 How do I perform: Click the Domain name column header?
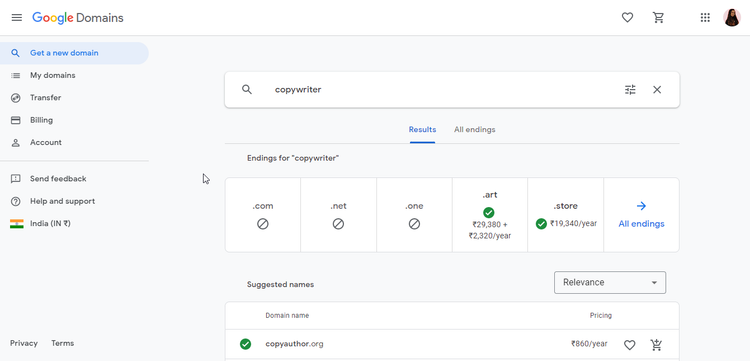(287, 316)
